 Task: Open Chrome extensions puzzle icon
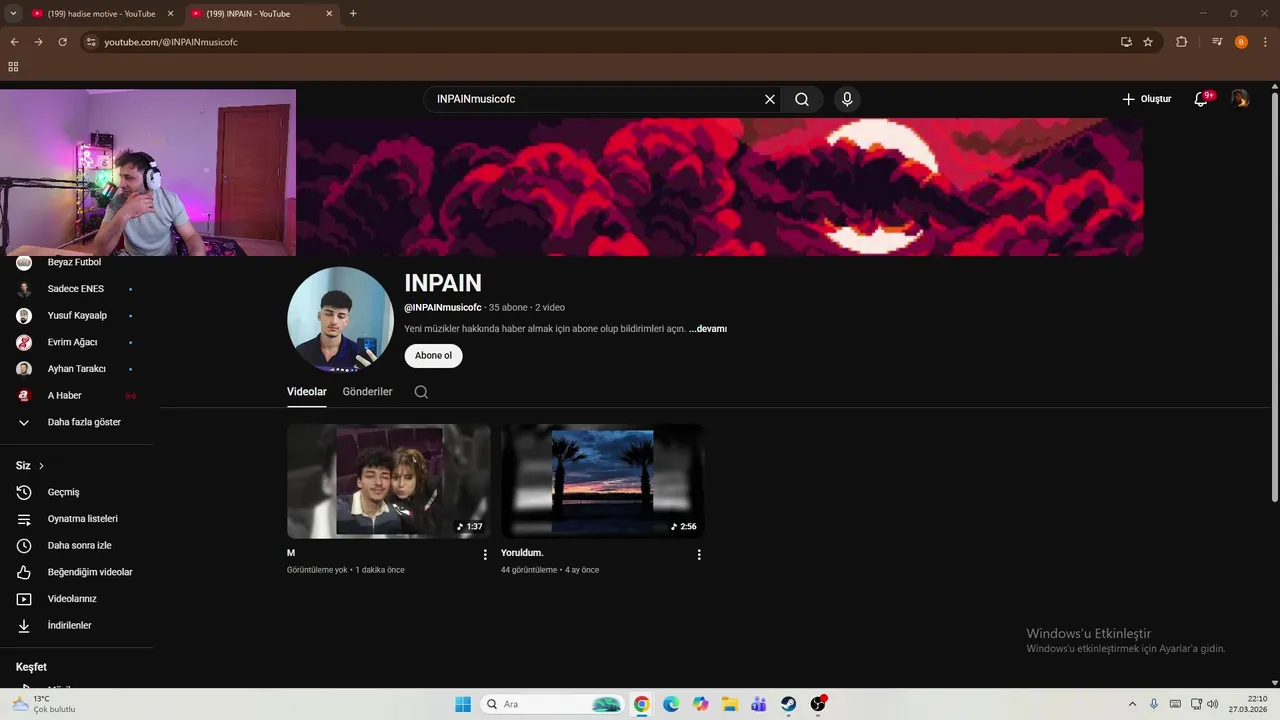point(1181,42)
